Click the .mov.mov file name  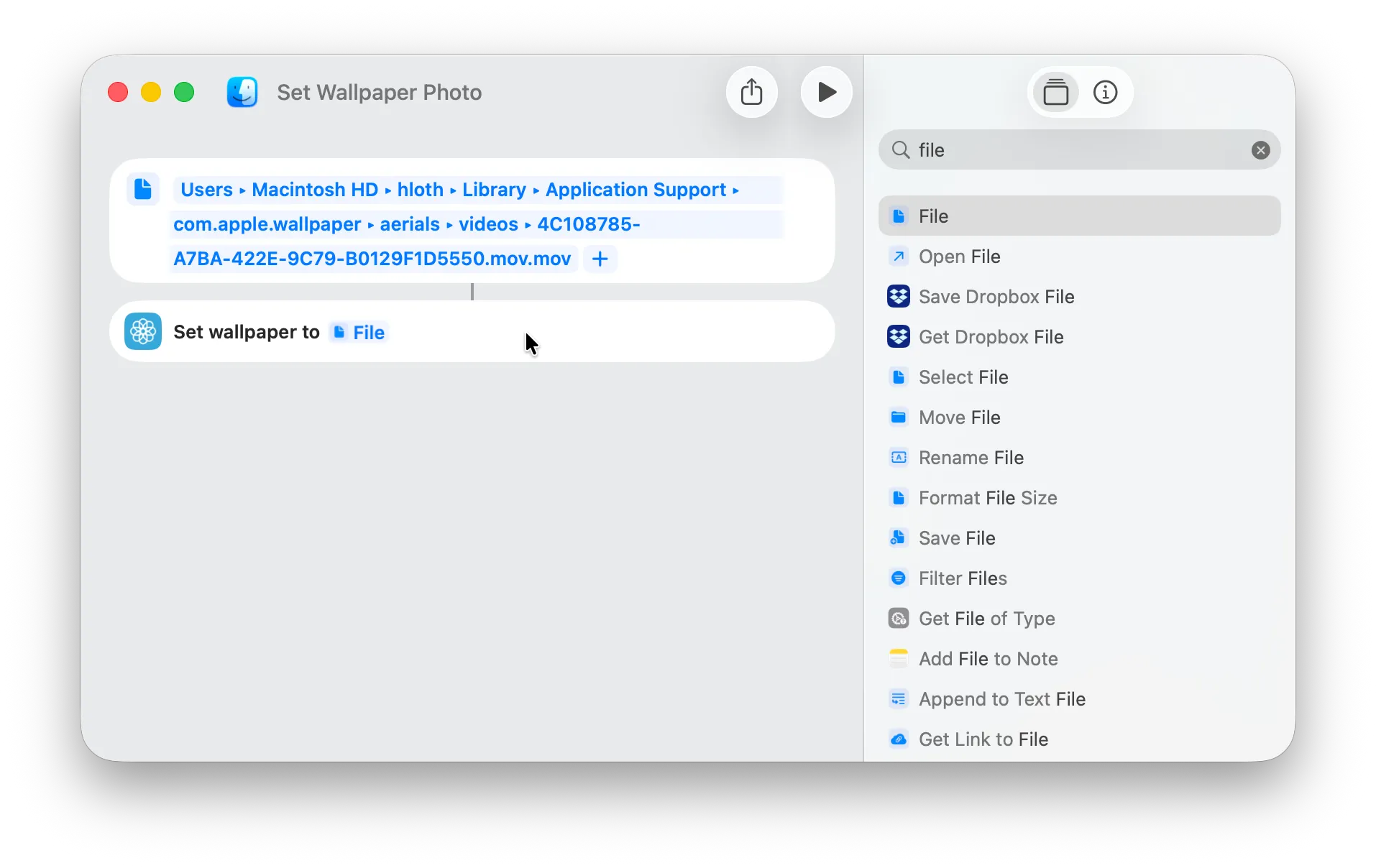pos(372,259)
